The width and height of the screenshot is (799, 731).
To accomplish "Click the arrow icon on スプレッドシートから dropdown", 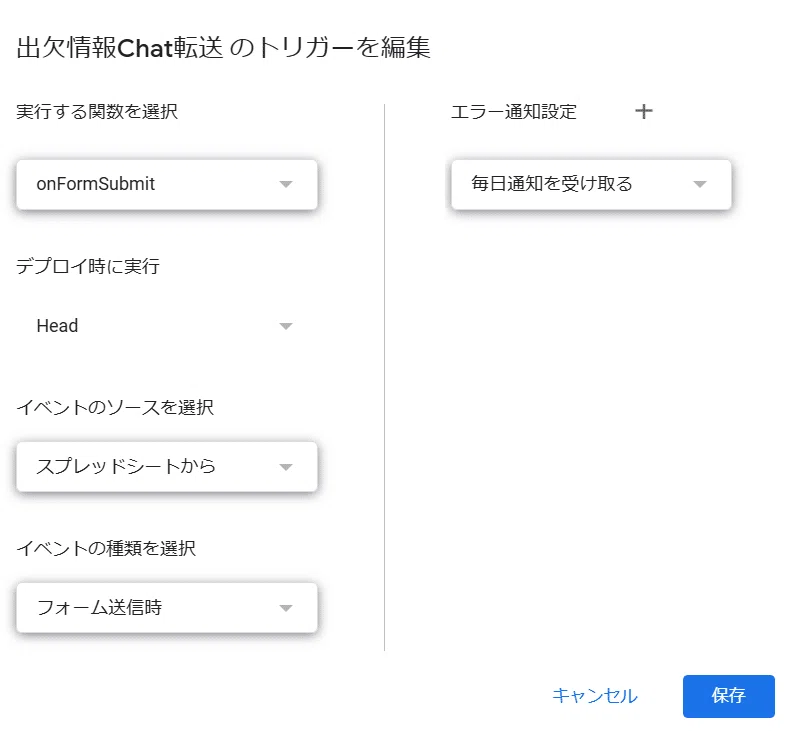I will pos(286,467).
